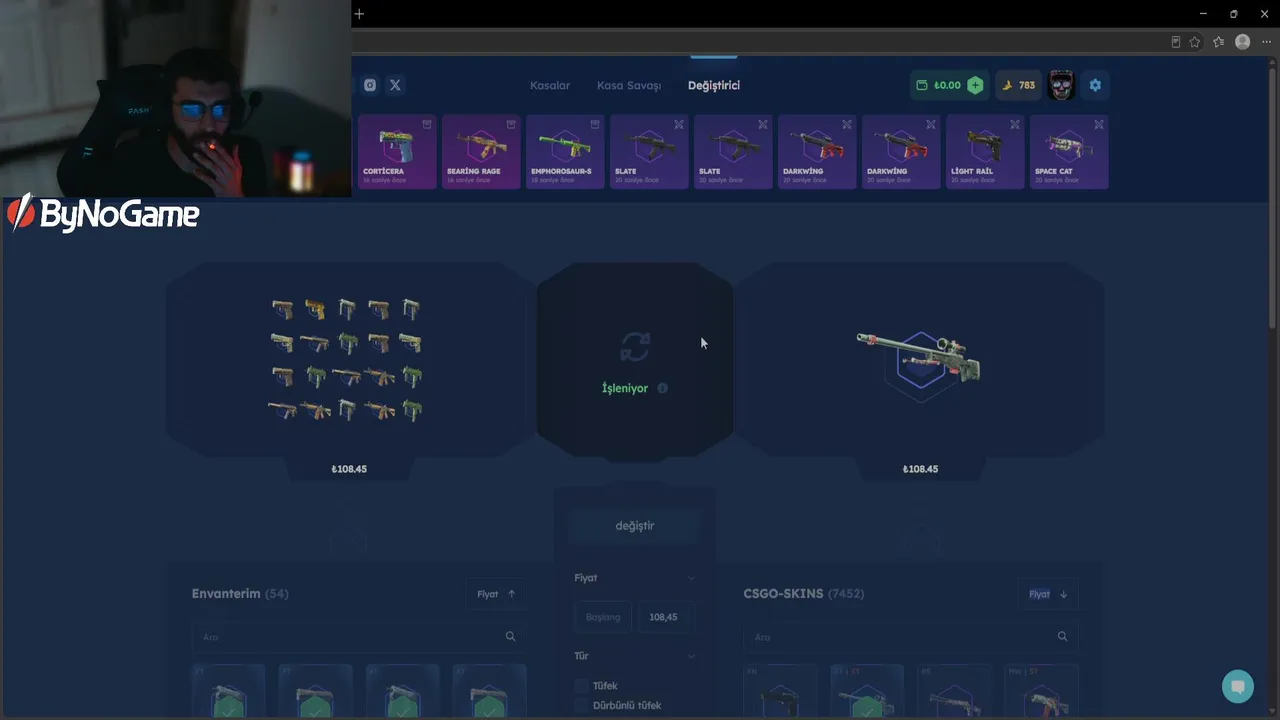The width and height of the screenshot is (1280, 720).
Task: Focus the Başlangıç minimum price field
Action: (x=603, y=617)
